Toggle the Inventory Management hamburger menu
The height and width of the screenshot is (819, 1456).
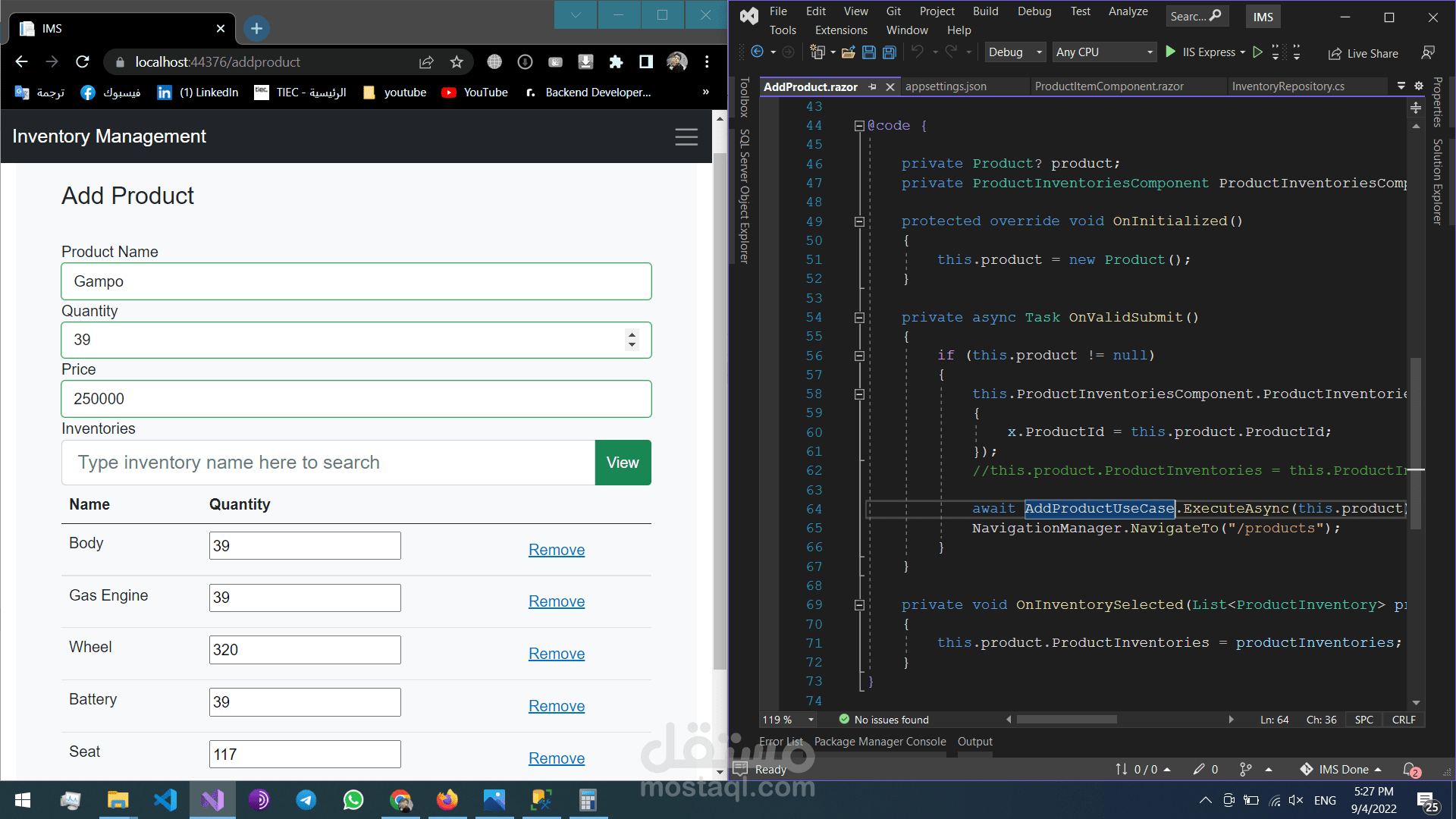[x=686, y=136]
